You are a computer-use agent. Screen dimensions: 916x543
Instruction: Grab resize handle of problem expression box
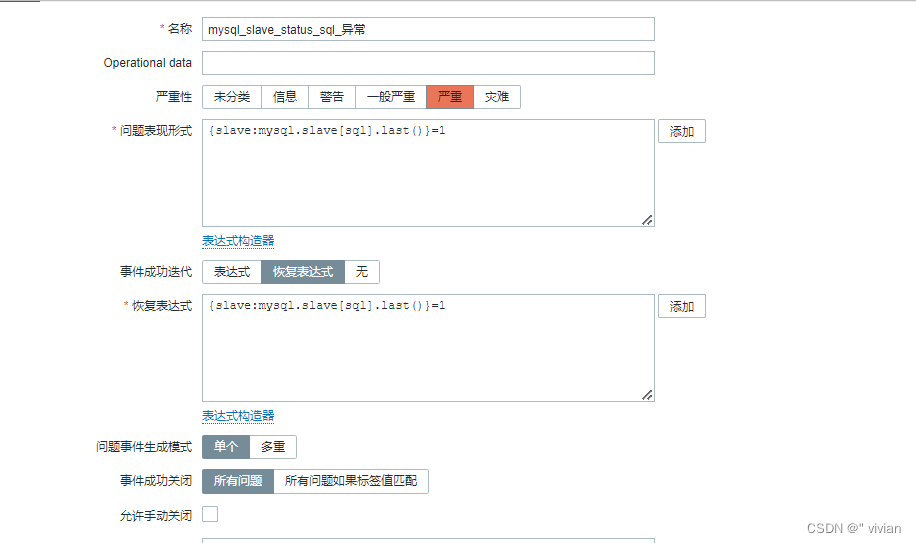(647, 220)
